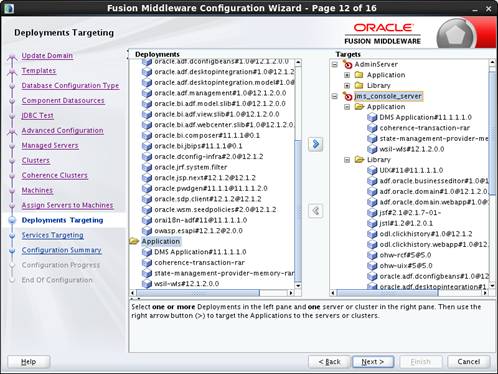498x374 pixels.
Task: Click the Back button
Action: (329, 362)
